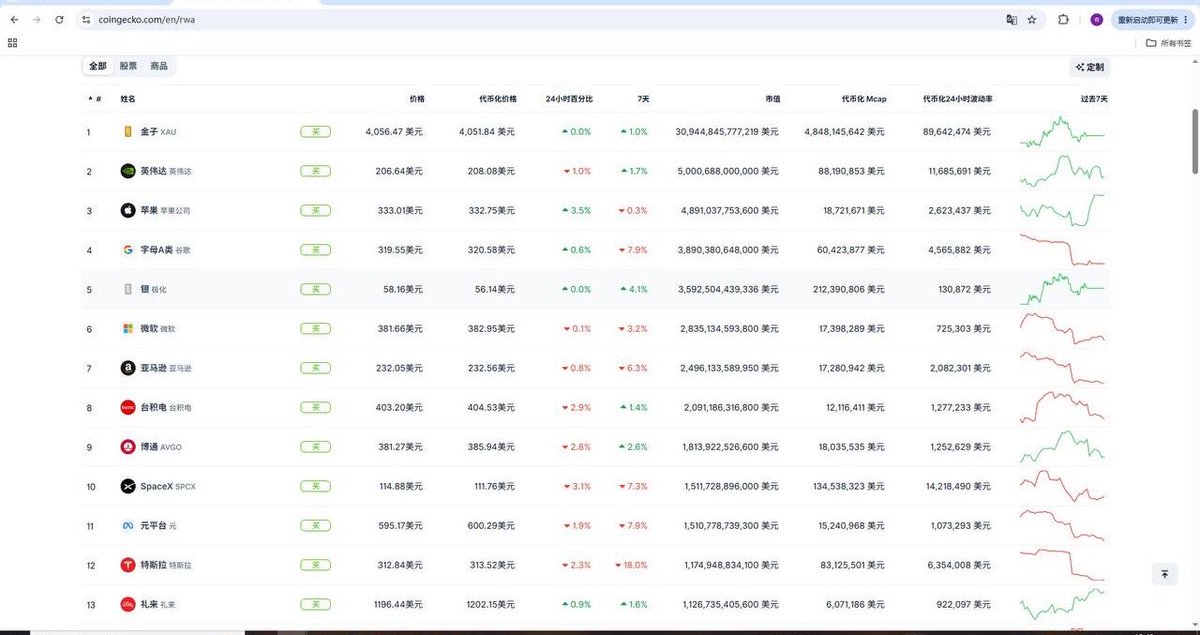The image size is (1200, 635).
Task: Open the translate page icon
Action: 1011,20
